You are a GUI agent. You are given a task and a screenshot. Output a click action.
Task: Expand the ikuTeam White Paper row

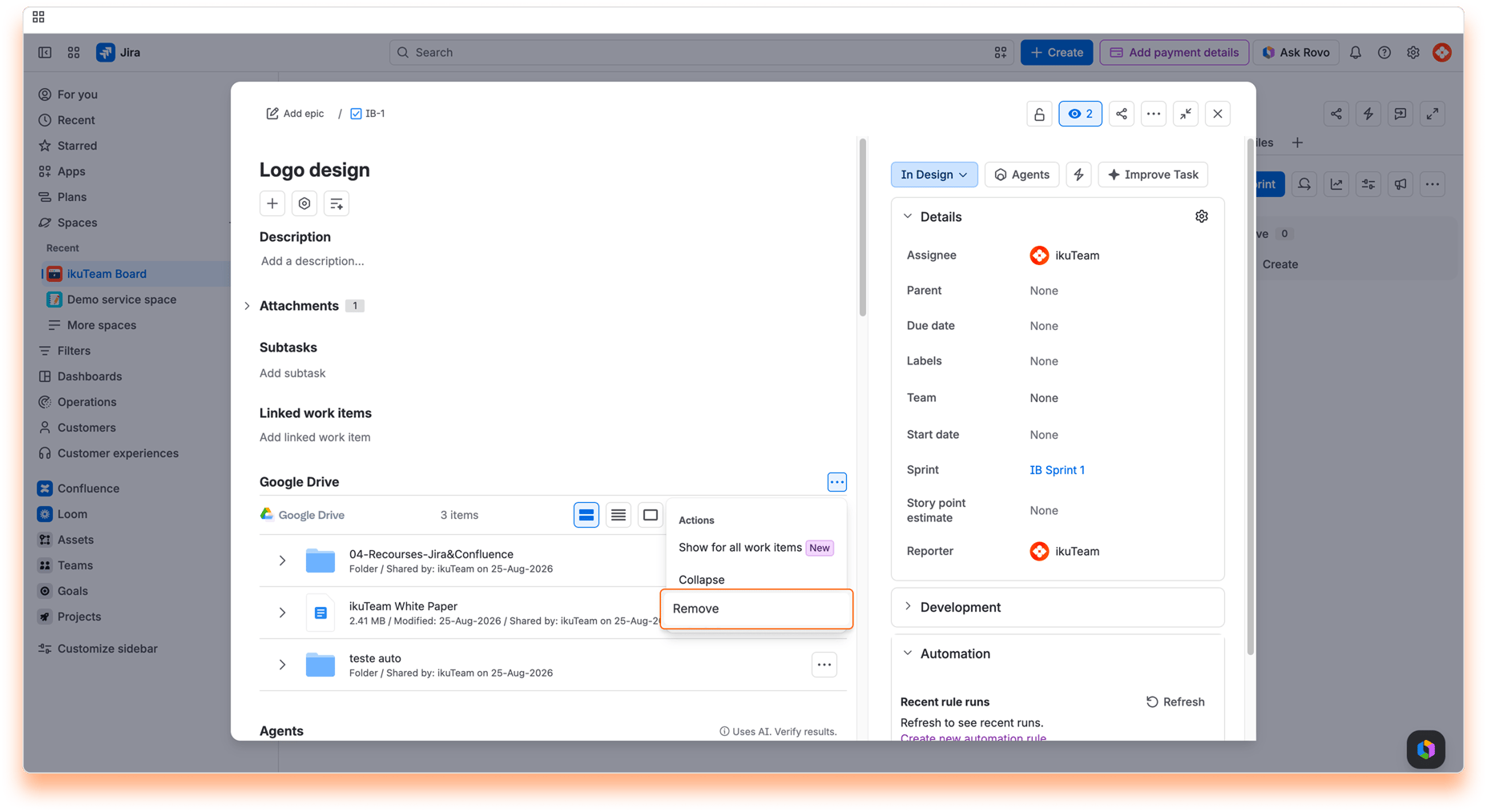coord(282,613)
